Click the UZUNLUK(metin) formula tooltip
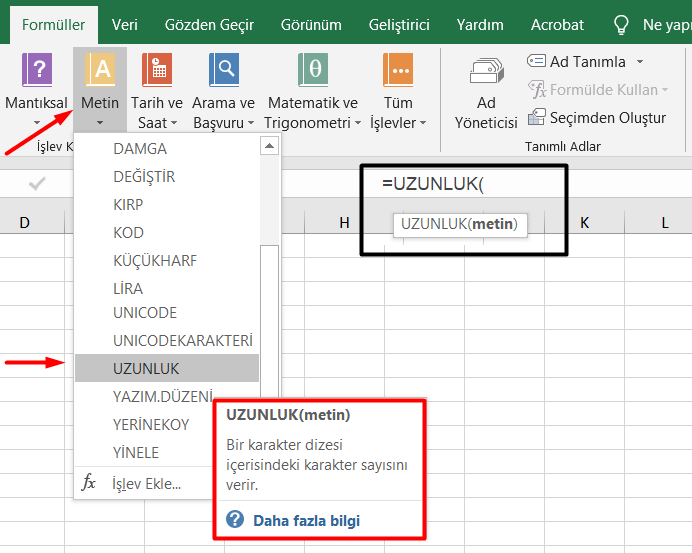Viewport: 692px width, 553px height. 460,224
